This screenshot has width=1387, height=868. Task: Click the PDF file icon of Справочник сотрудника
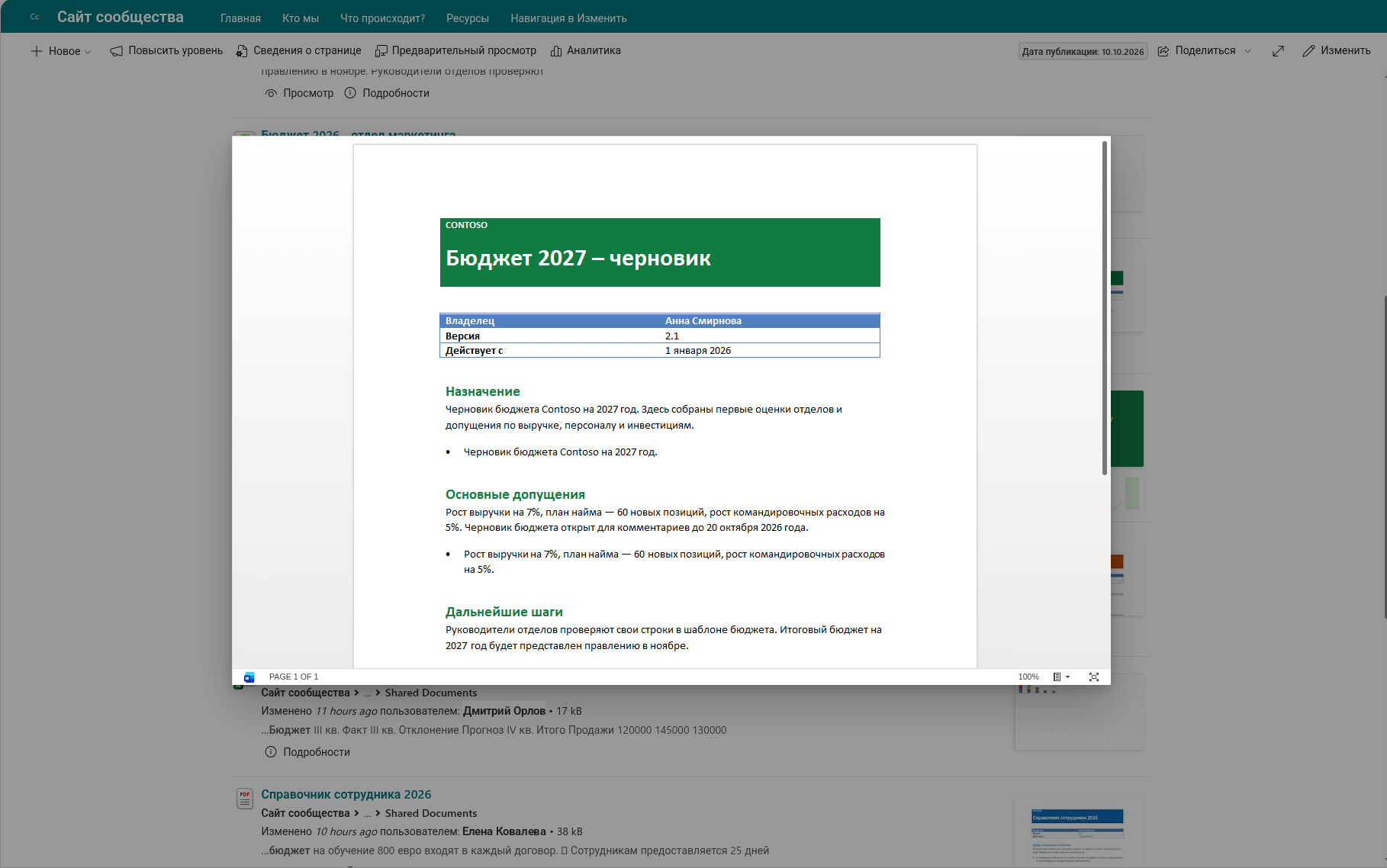(x=244, y=799)
